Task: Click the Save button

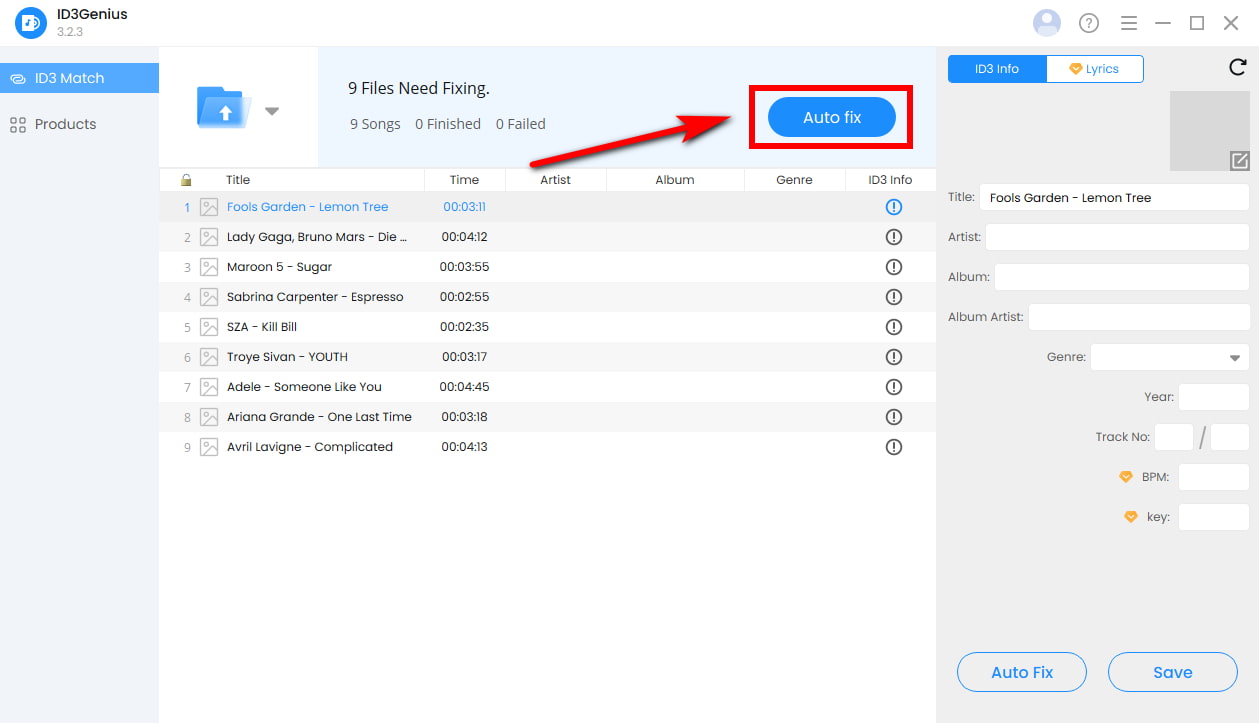Action: pyautogui.click(x=1172, y=672)
